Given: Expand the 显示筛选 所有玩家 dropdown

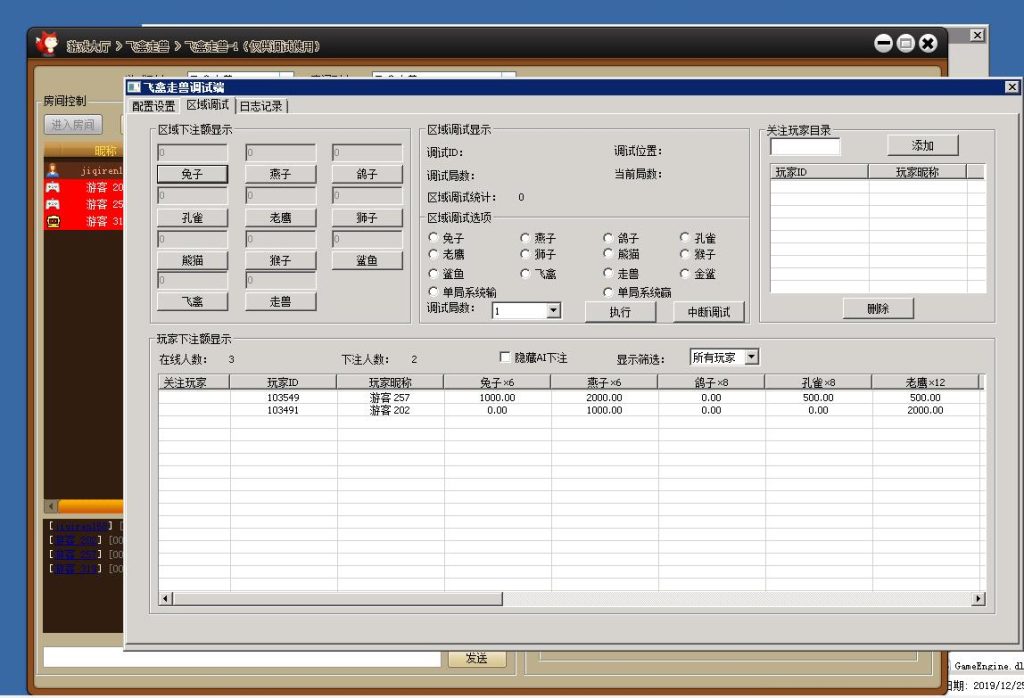Looking at the screenshot, I should (x=752, y=357).
